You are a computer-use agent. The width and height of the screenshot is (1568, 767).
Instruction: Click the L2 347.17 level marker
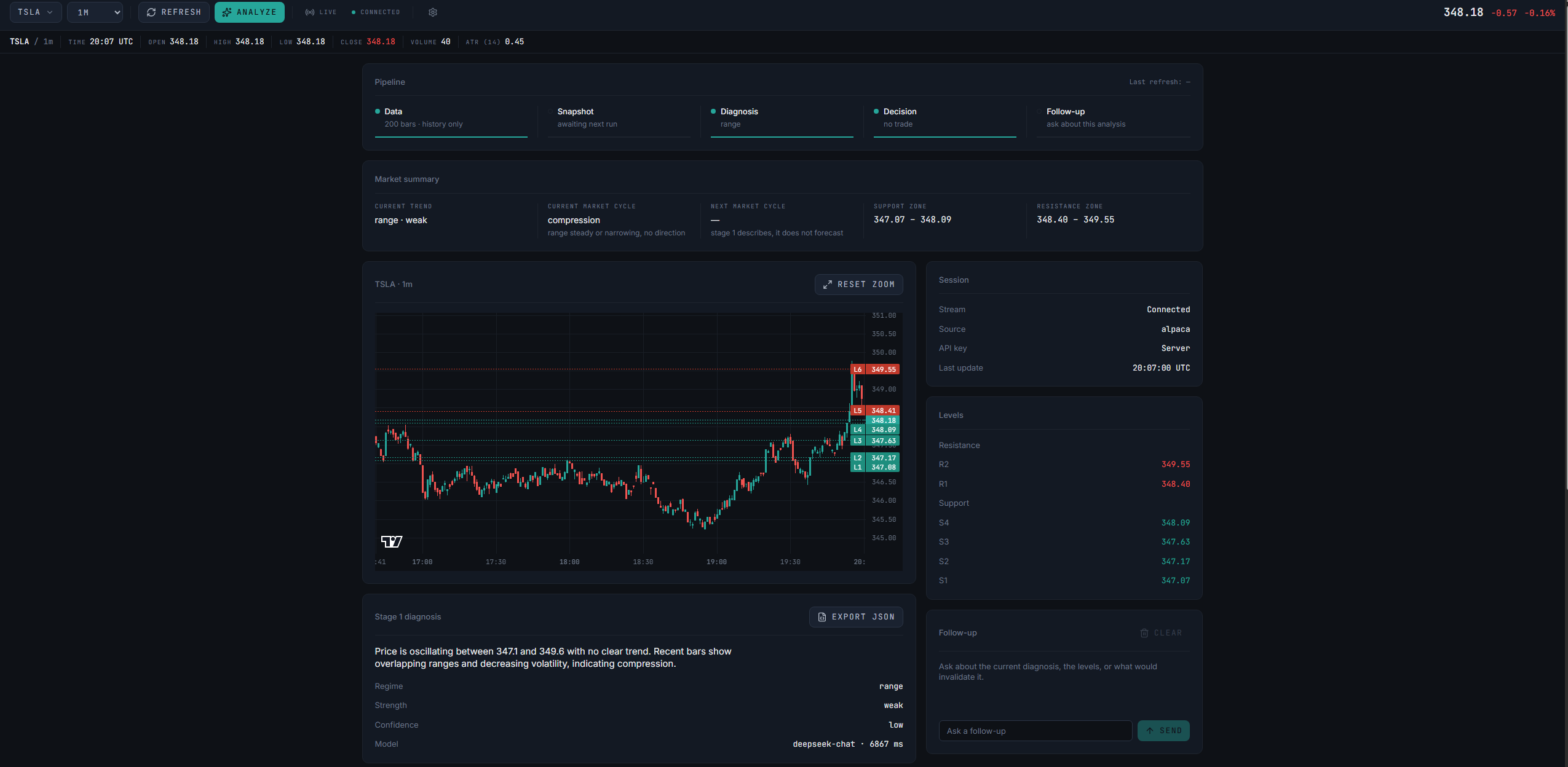[x=875, y=458]
